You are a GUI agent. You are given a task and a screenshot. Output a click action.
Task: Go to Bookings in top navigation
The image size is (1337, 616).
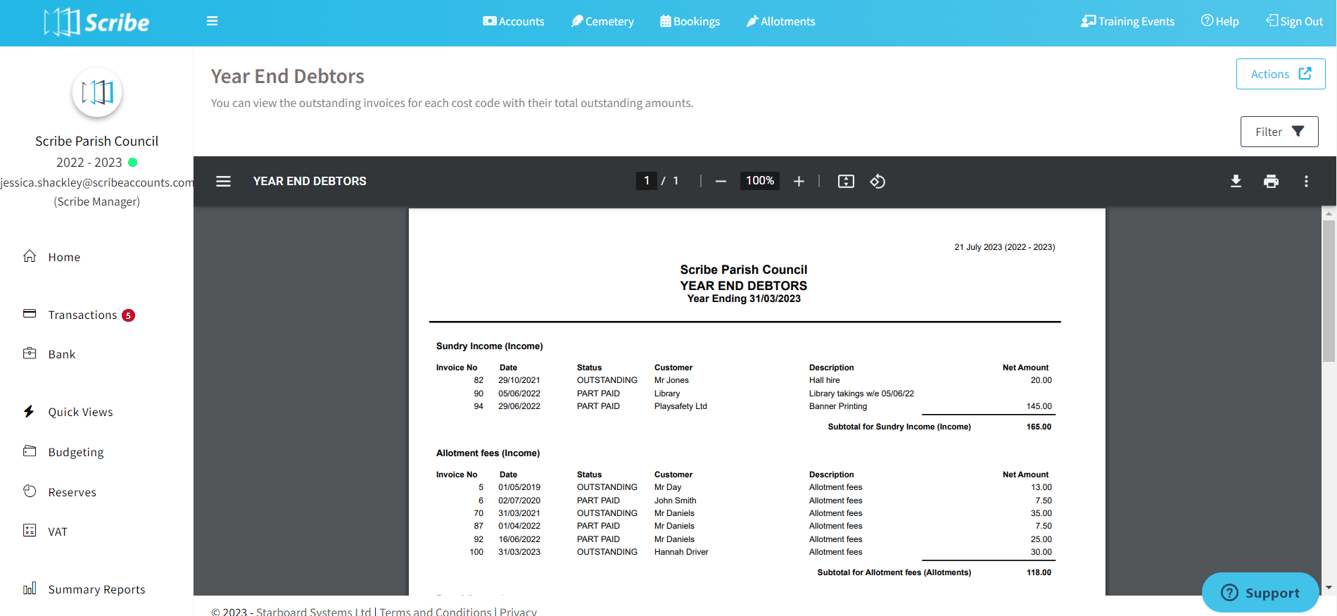[x=689, y=21]
